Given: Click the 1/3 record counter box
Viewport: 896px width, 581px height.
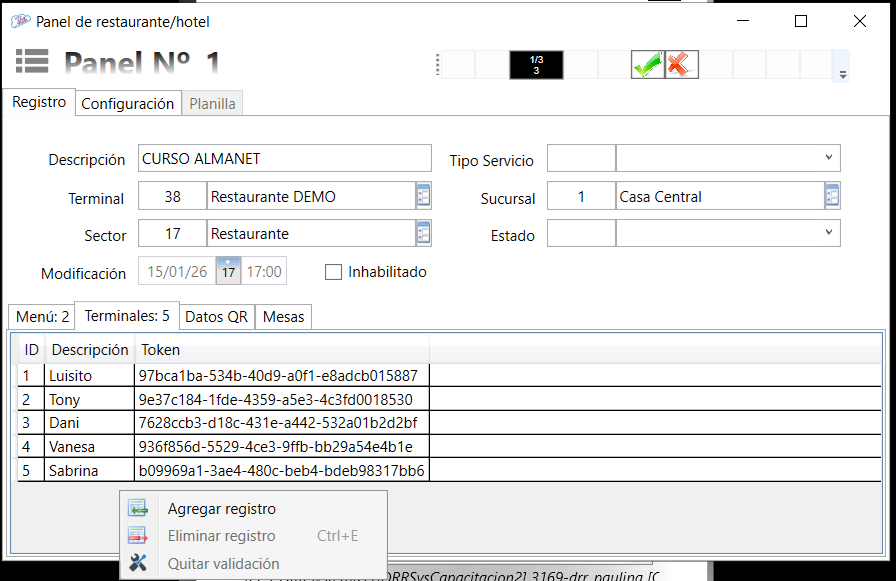Looking at the screenshot, I should [x=536, y=65].
